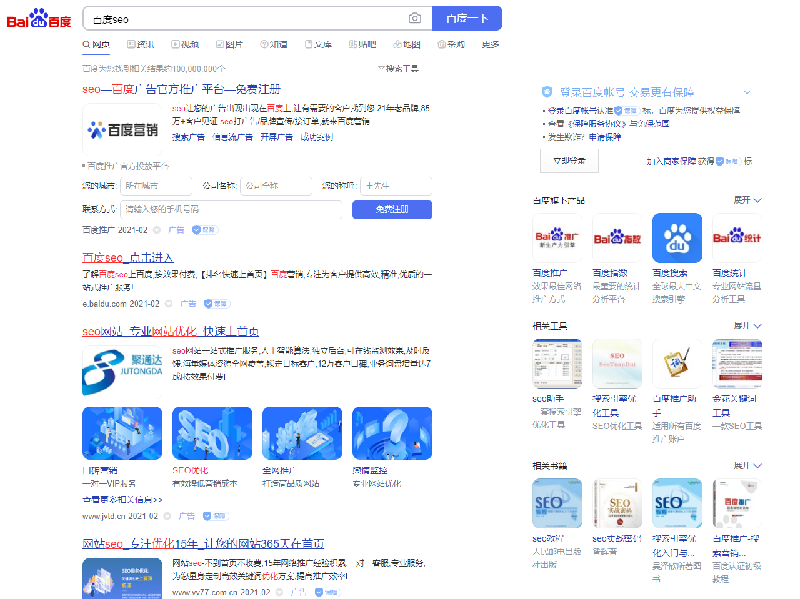Open the blue 百度搜索 paw icon
This screenshot has width=800, height=599.
tap(677, 238)
